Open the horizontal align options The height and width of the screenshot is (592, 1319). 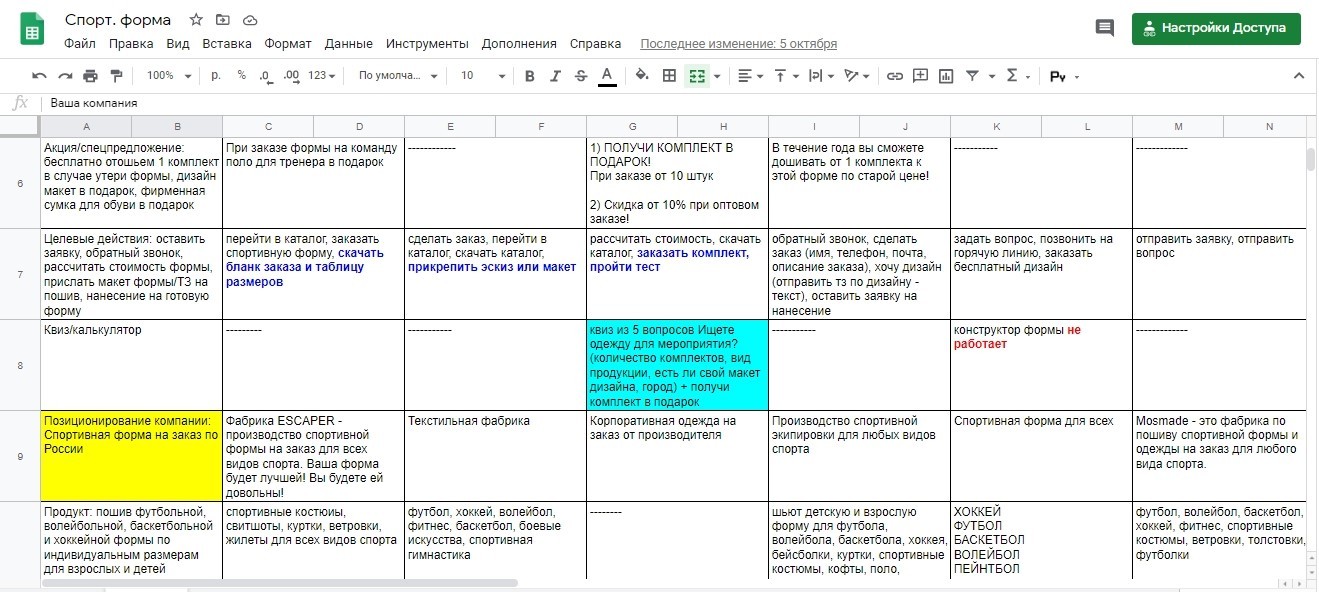pyautogui.click(x=750, y=76)
